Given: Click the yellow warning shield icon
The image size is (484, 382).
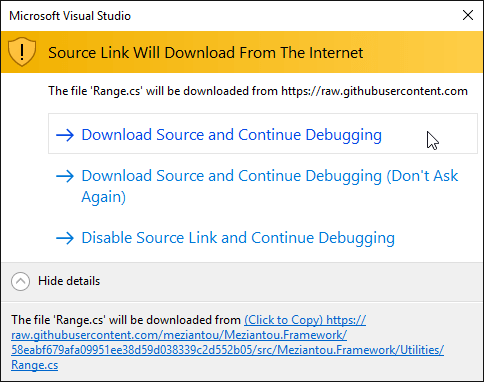Looking at the screenshot, I should tap(22, 52).
